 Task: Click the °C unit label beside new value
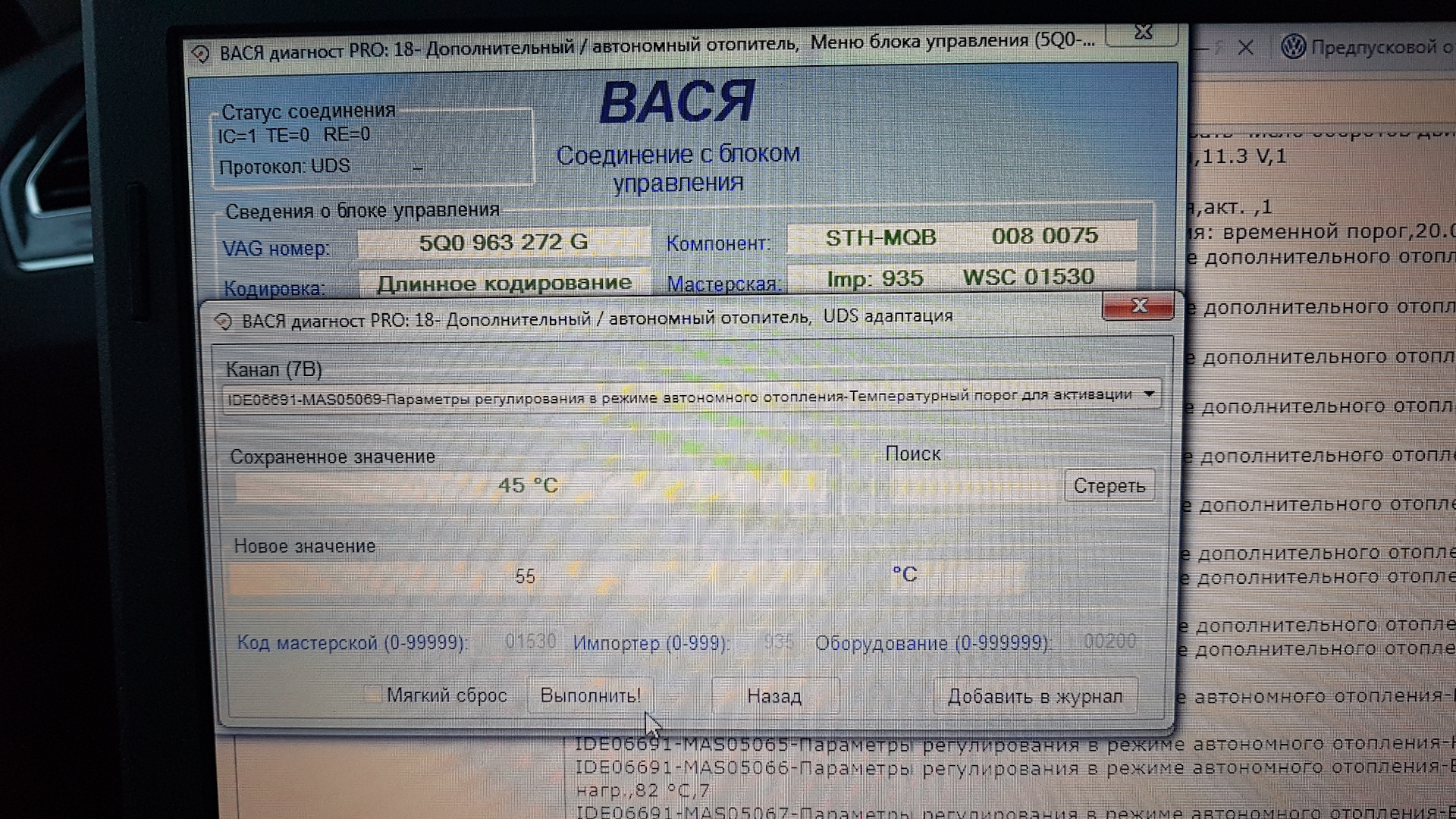[905, 575]
